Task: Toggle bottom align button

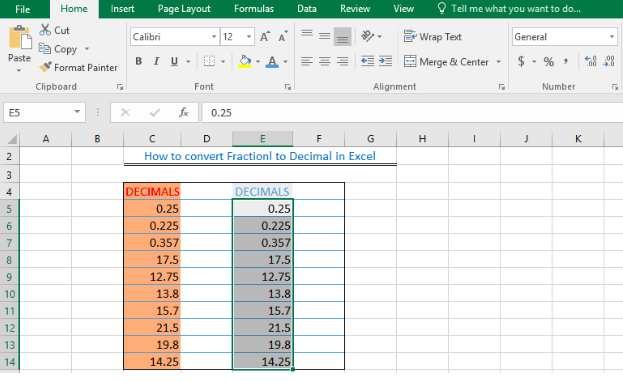Action: [342, 37]
